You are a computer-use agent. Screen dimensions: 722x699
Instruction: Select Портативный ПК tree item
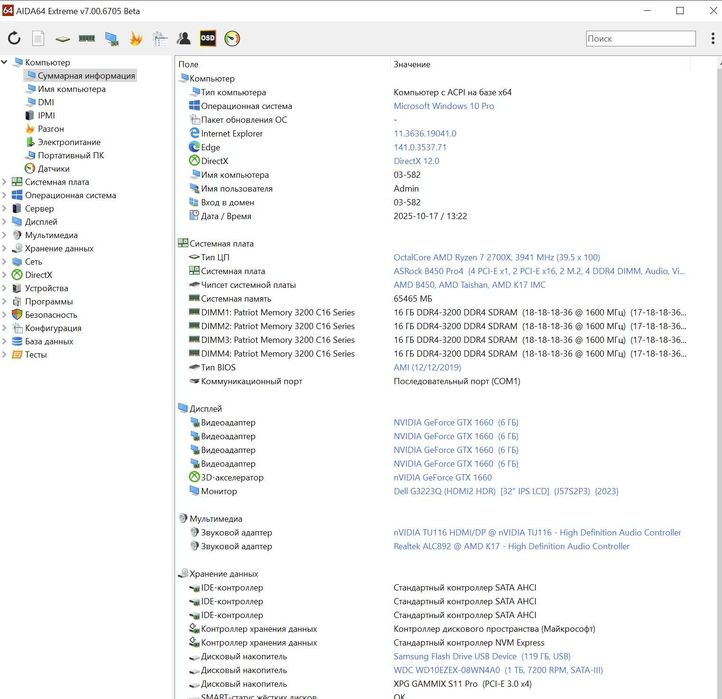coord(70,155)
